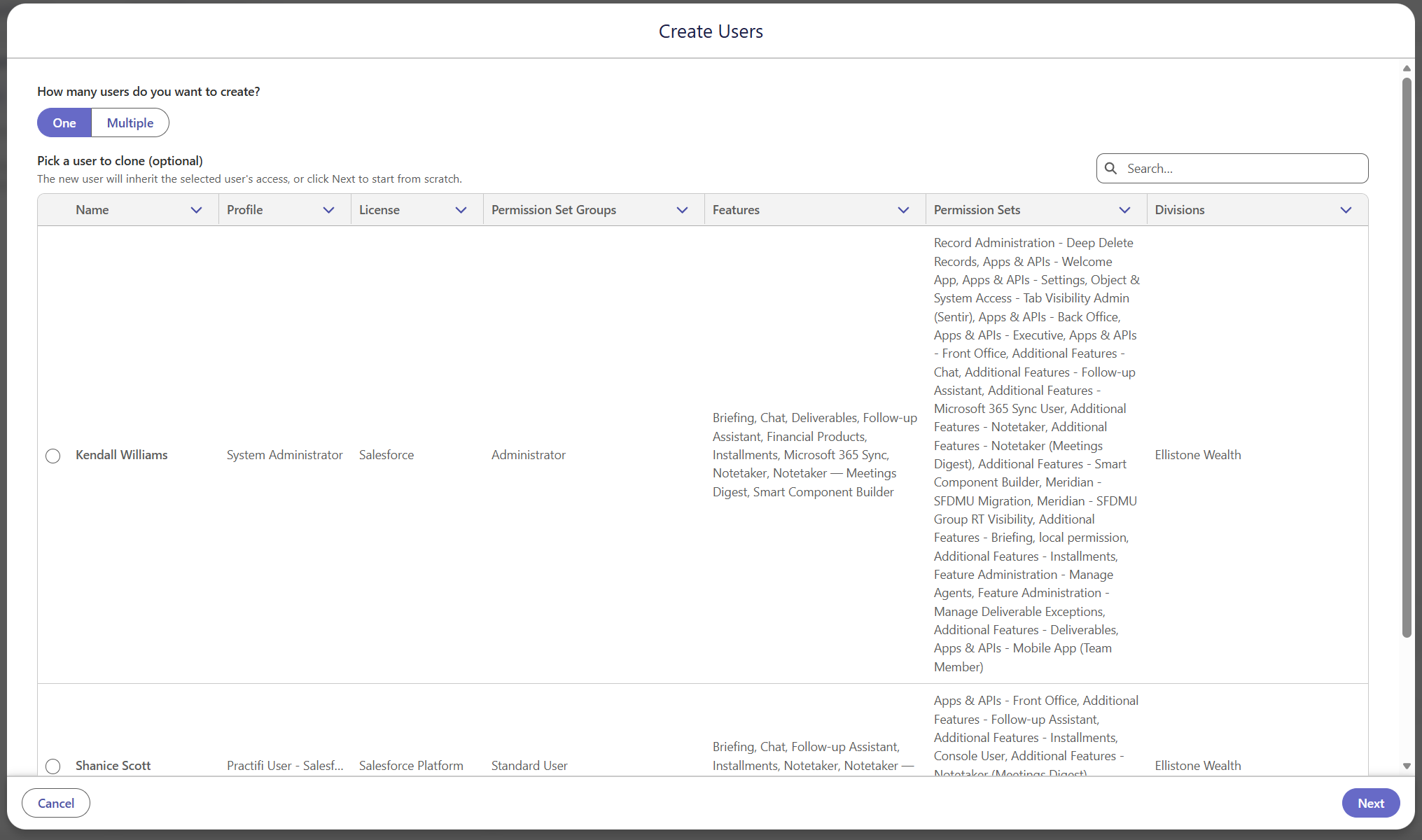Viewport: 1422px width, 840px height.
Task: Open the Features column dropdown chevron
Action: click(903, 210)
